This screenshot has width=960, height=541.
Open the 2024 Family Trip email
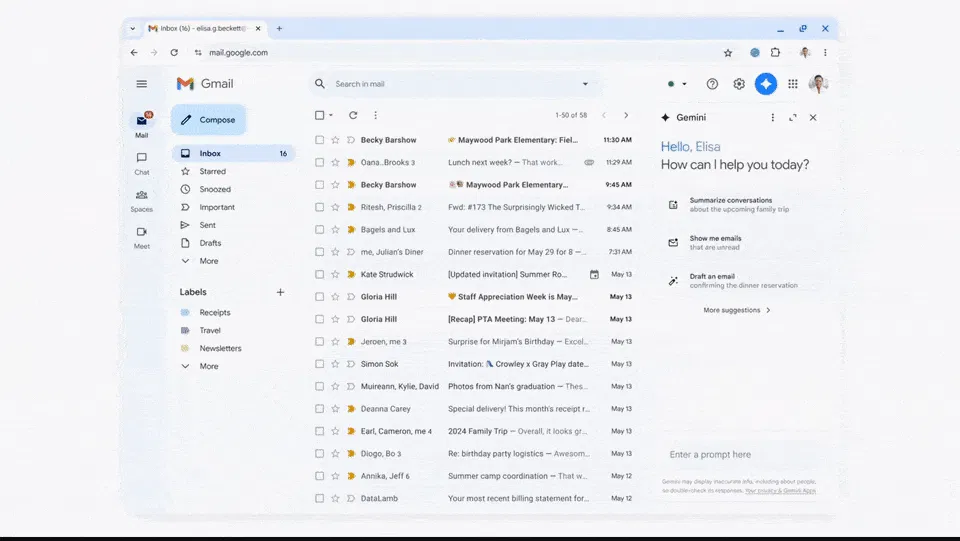point(473,431)
